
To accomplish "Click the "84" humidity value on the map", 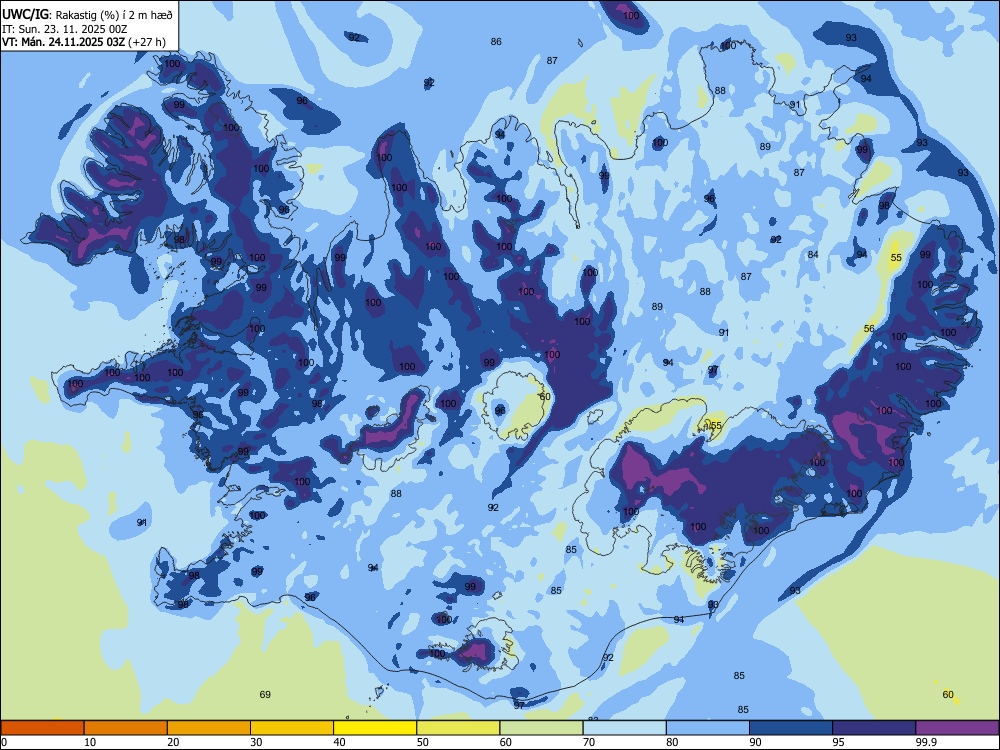I will 813,254.
